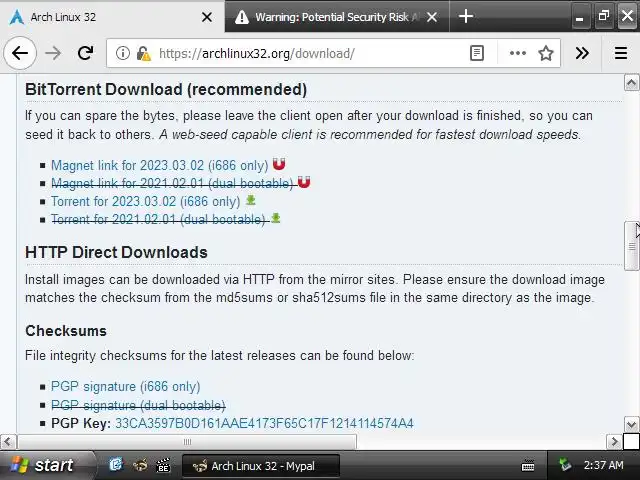Image resolution: width=640 pixels, height=480 pixels.
Task: Click the forward navigation arrow
Action: pos(53,53)
